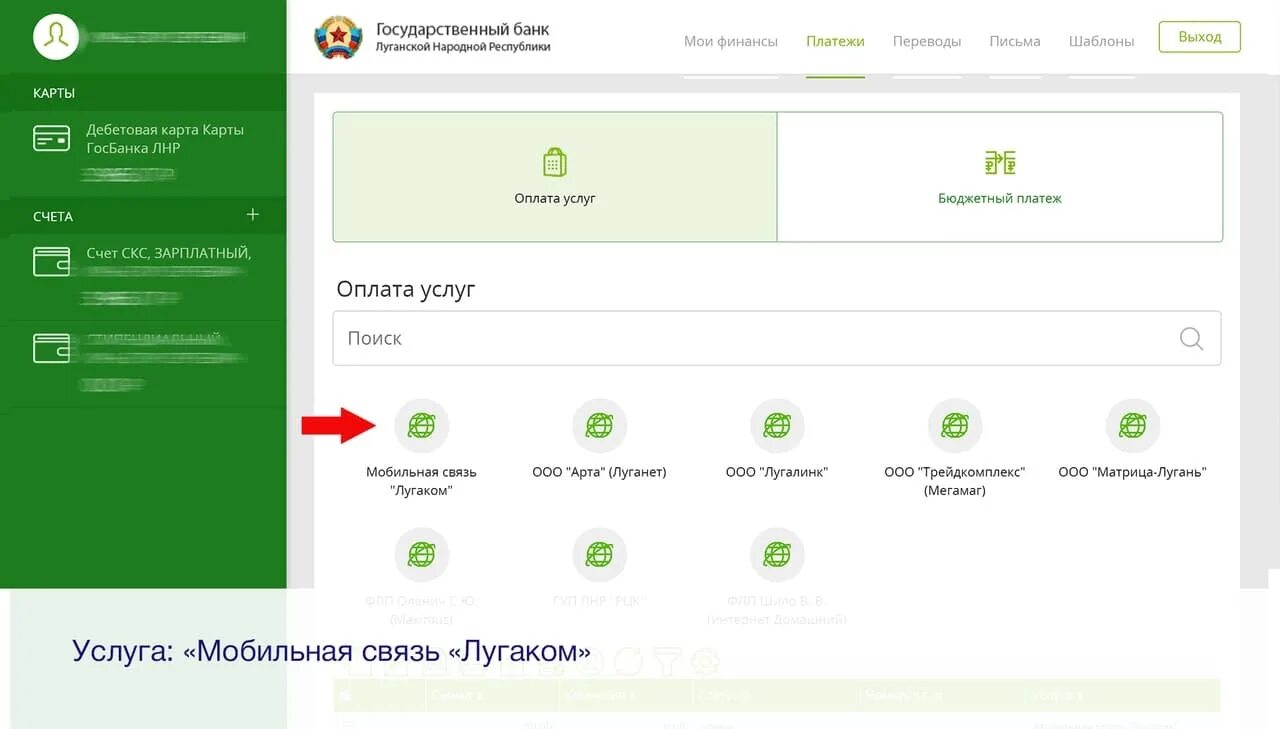Viewport: 1280px width, 729px height.
Task: Choose Мобильная связь "Лугаком" service icon
Action: (x=422, y=426)
